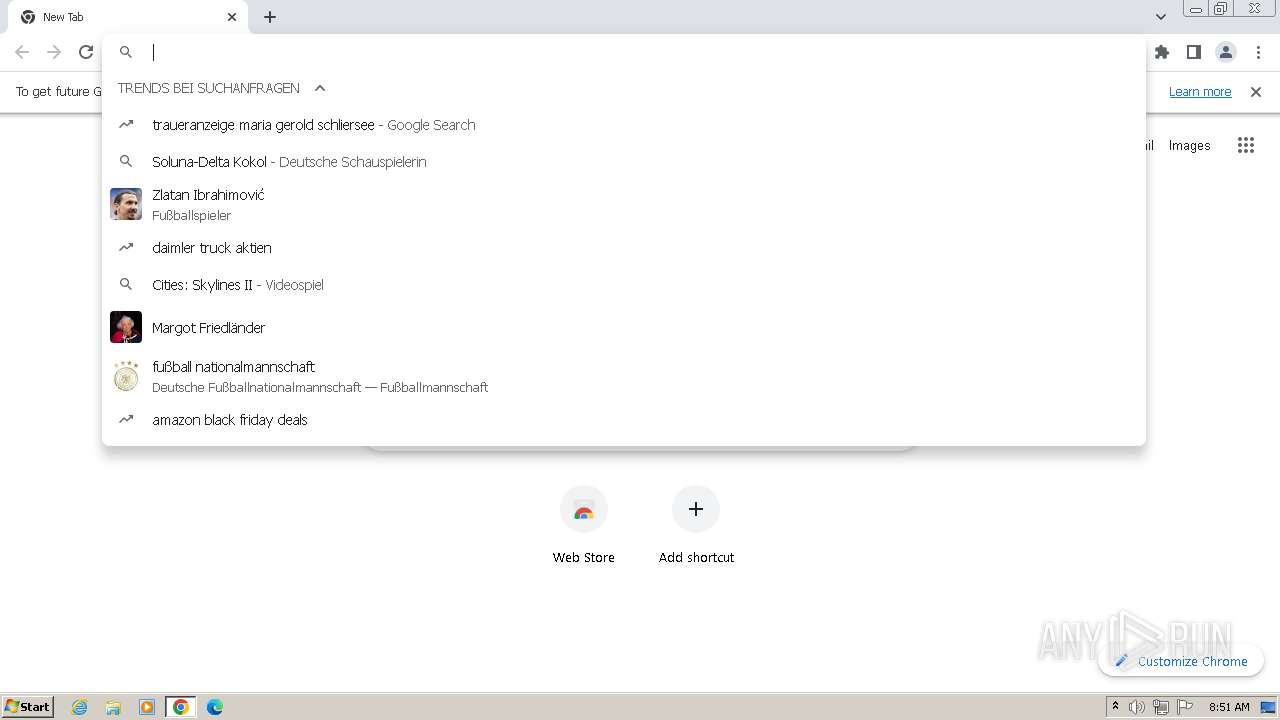This screenshot has width=1280, height=720.
Task: Open File Explorer from the taskbar
Action: pyautogui.click(x=113, y=707)
